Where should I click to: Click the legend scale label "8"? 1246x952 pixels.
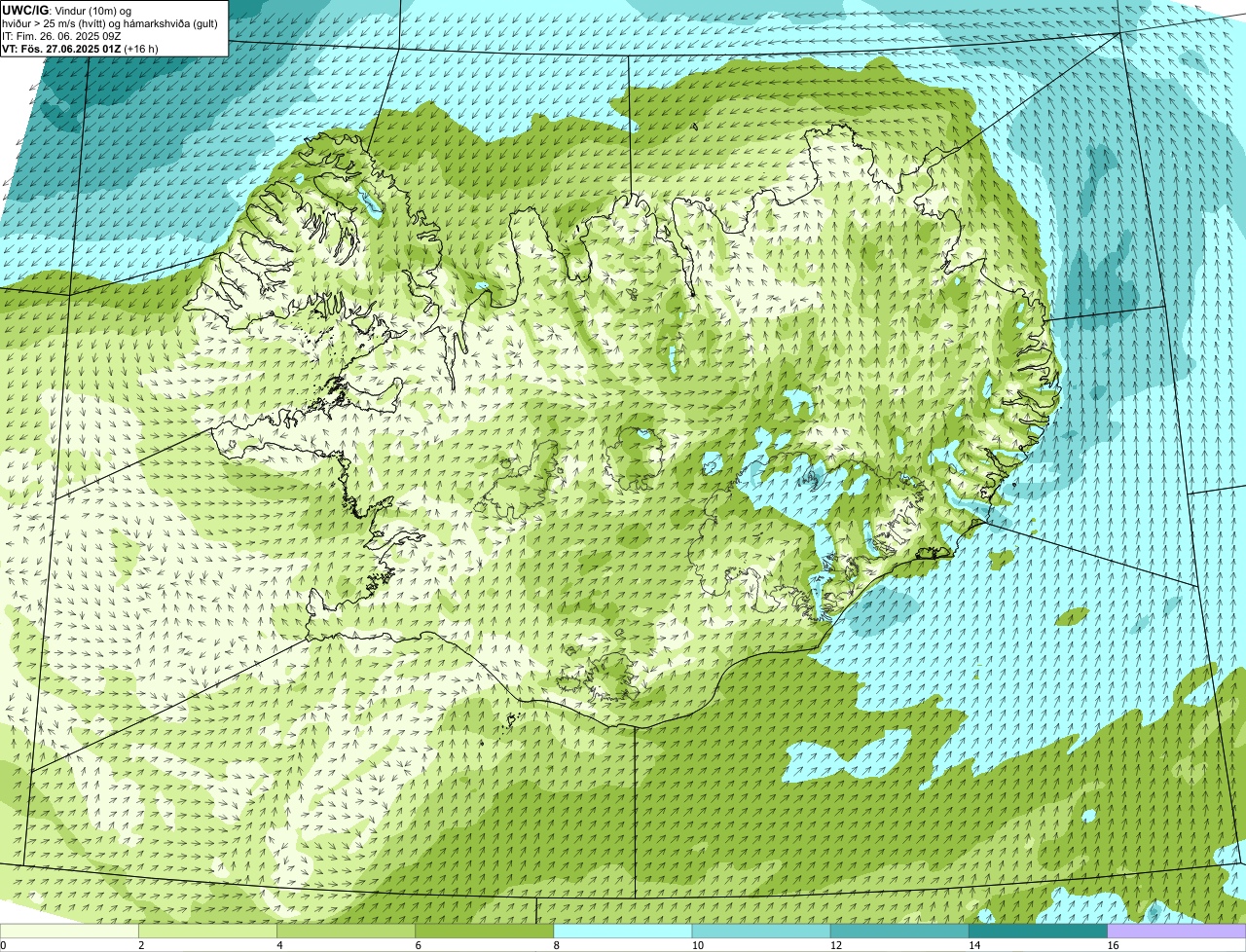pyautogui.click(x=557, y=945)
